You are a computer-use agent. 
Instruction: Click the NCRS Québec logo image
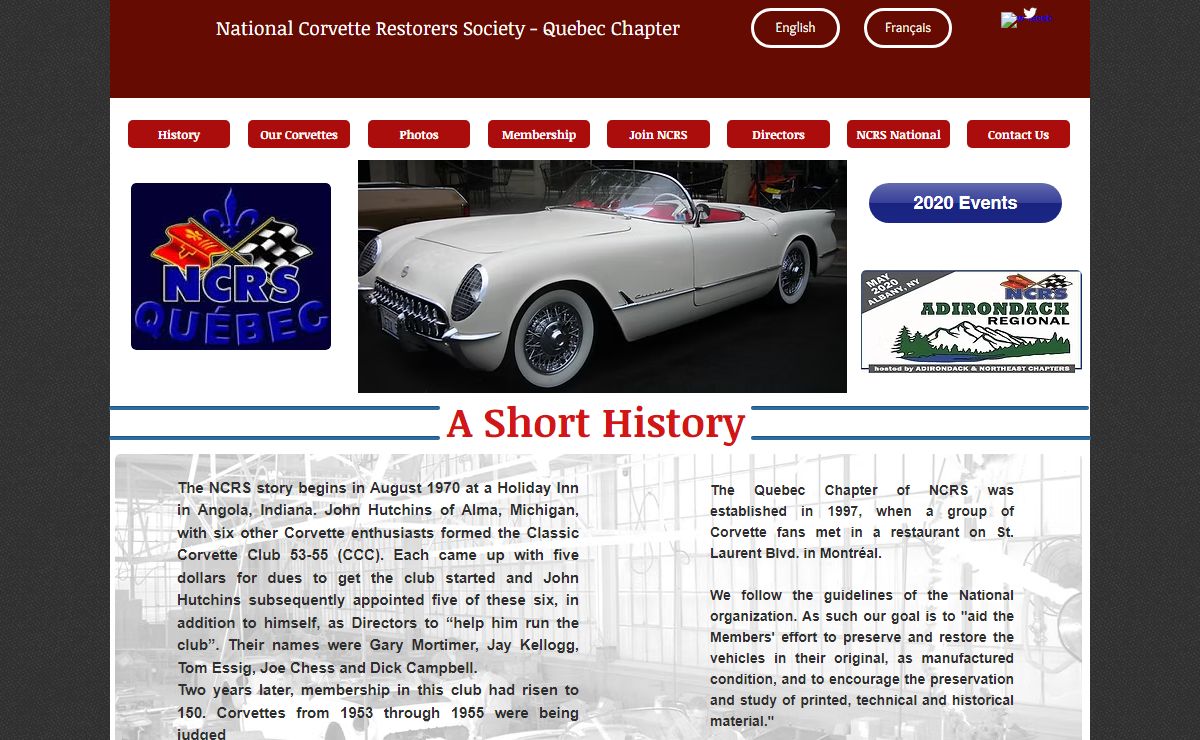tap(231, 266)
